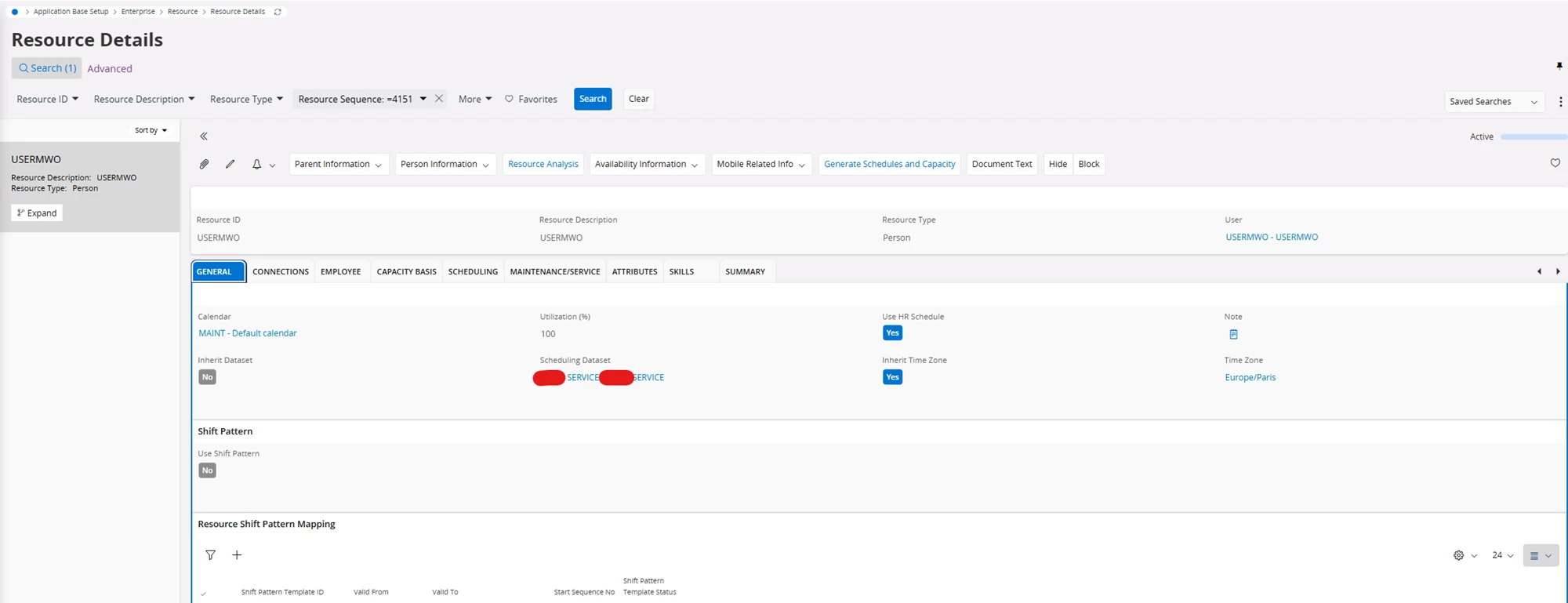The width and height of the screenshot is (1568, 603).
Task: Switch to Advanced search
Action: (x=110, y=68)
